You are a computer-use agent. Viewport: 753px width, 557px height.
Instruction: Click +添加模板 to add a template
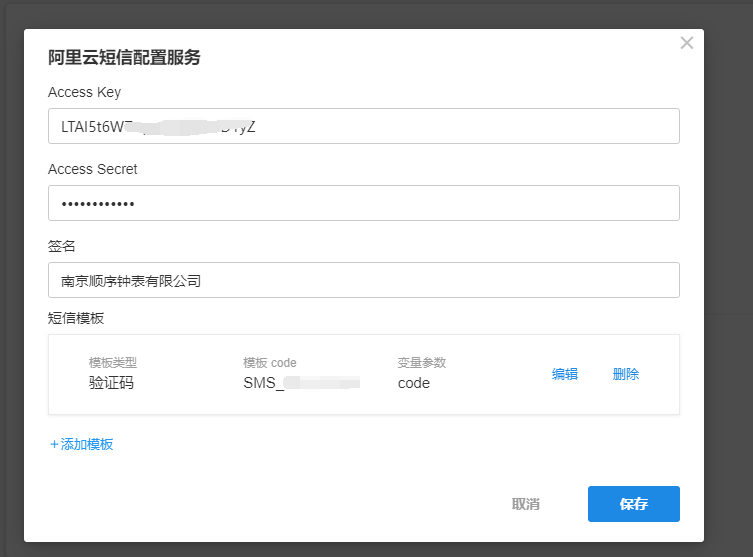click(x=81, y=444)
